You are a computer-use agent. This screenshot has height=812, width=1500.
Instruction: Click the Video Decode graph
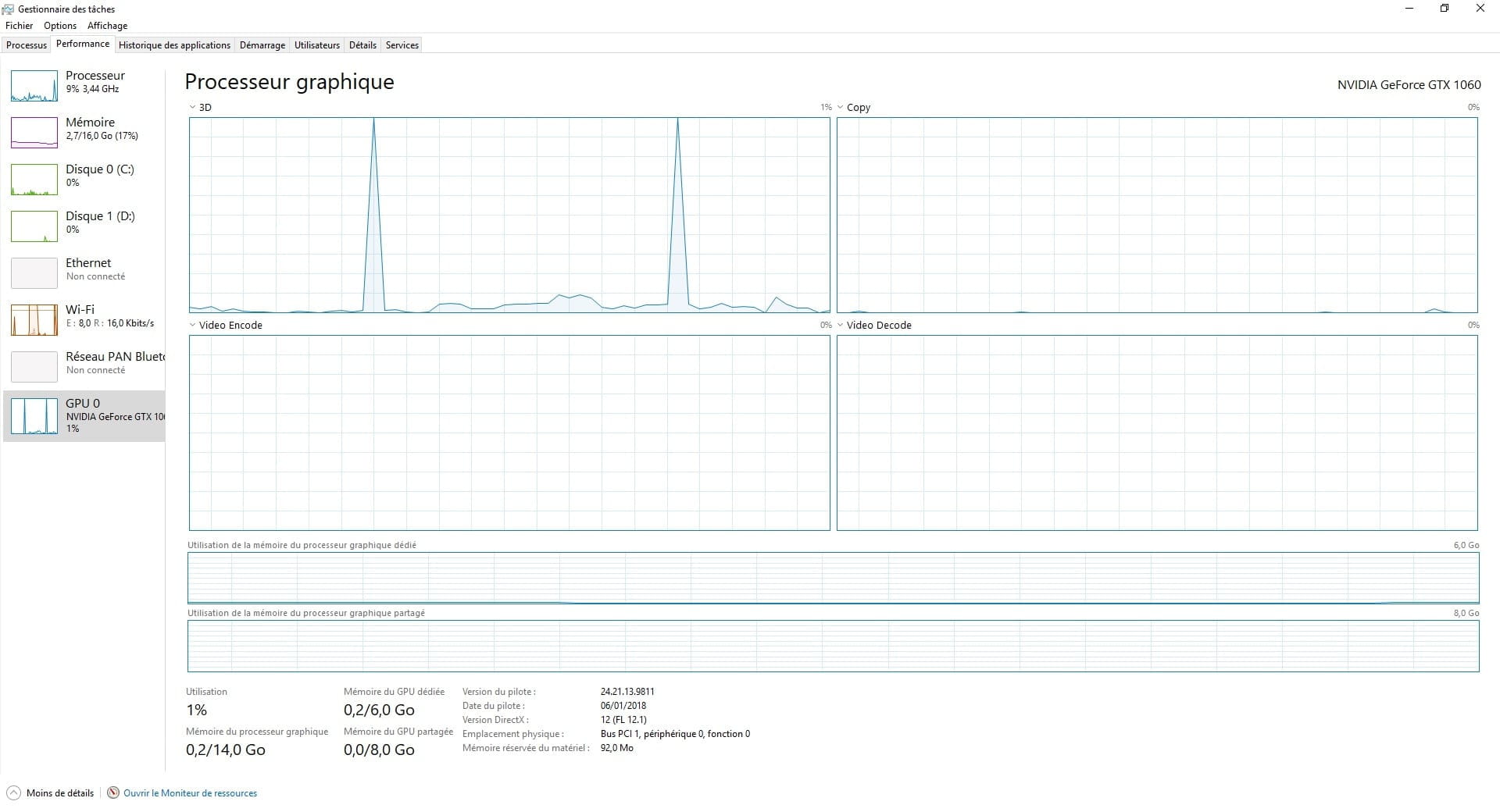[x=1157, y=433]
